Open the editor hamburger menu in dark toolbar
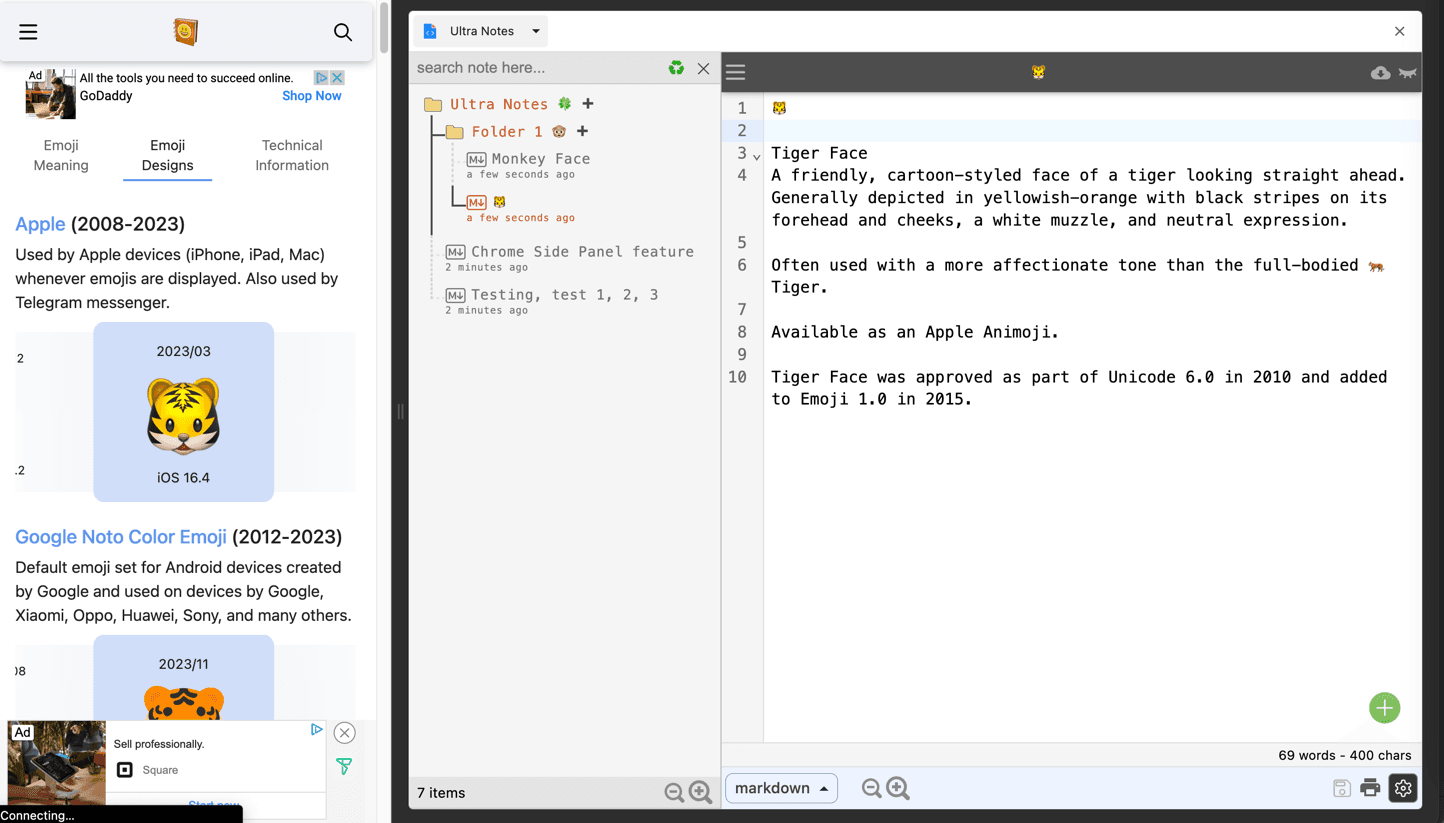This screenshot has width=1444, height=823. (736, 72)
